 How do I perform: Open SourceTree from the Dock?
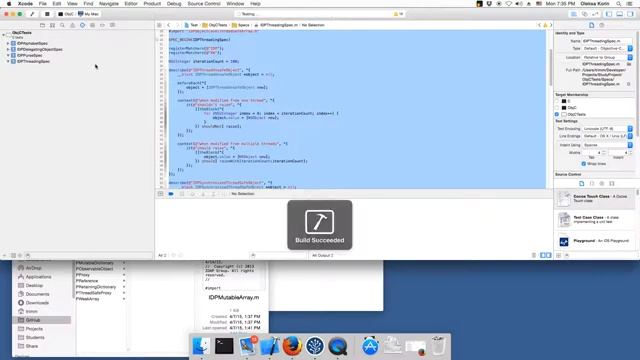click(x=315, y=346)
